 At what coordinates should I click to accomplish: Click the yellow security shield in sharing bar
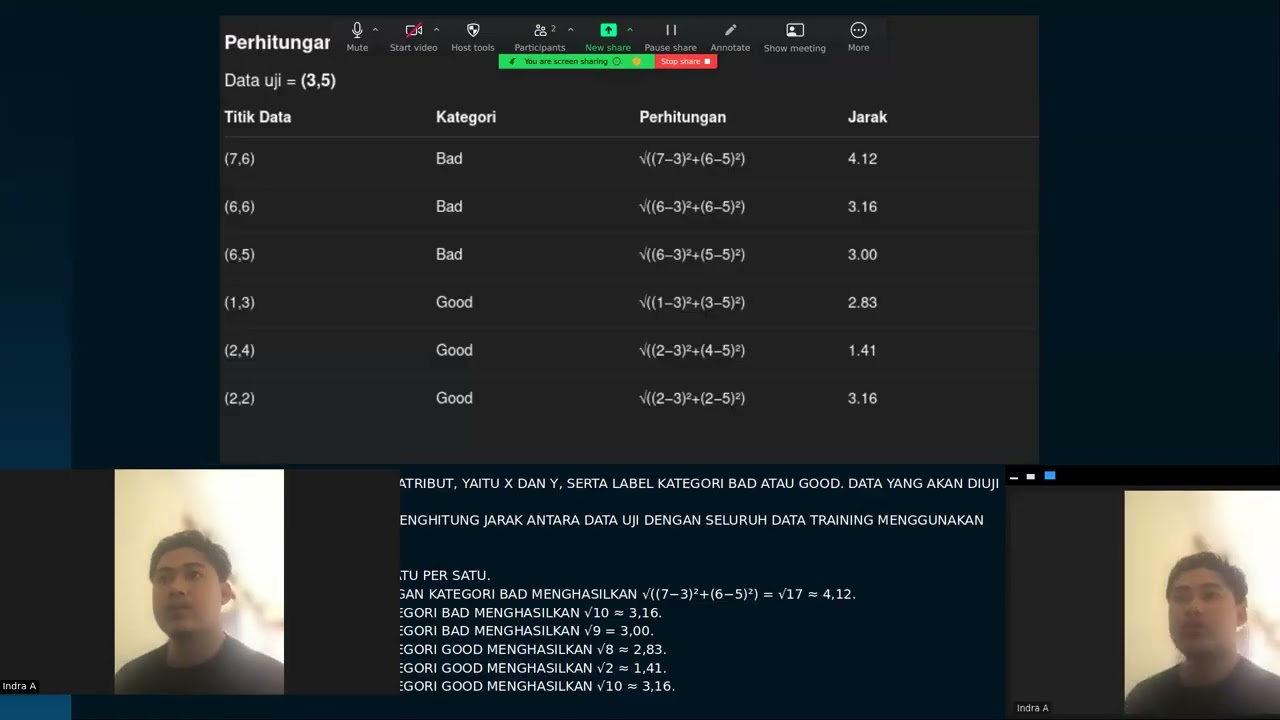click(636, 62)
